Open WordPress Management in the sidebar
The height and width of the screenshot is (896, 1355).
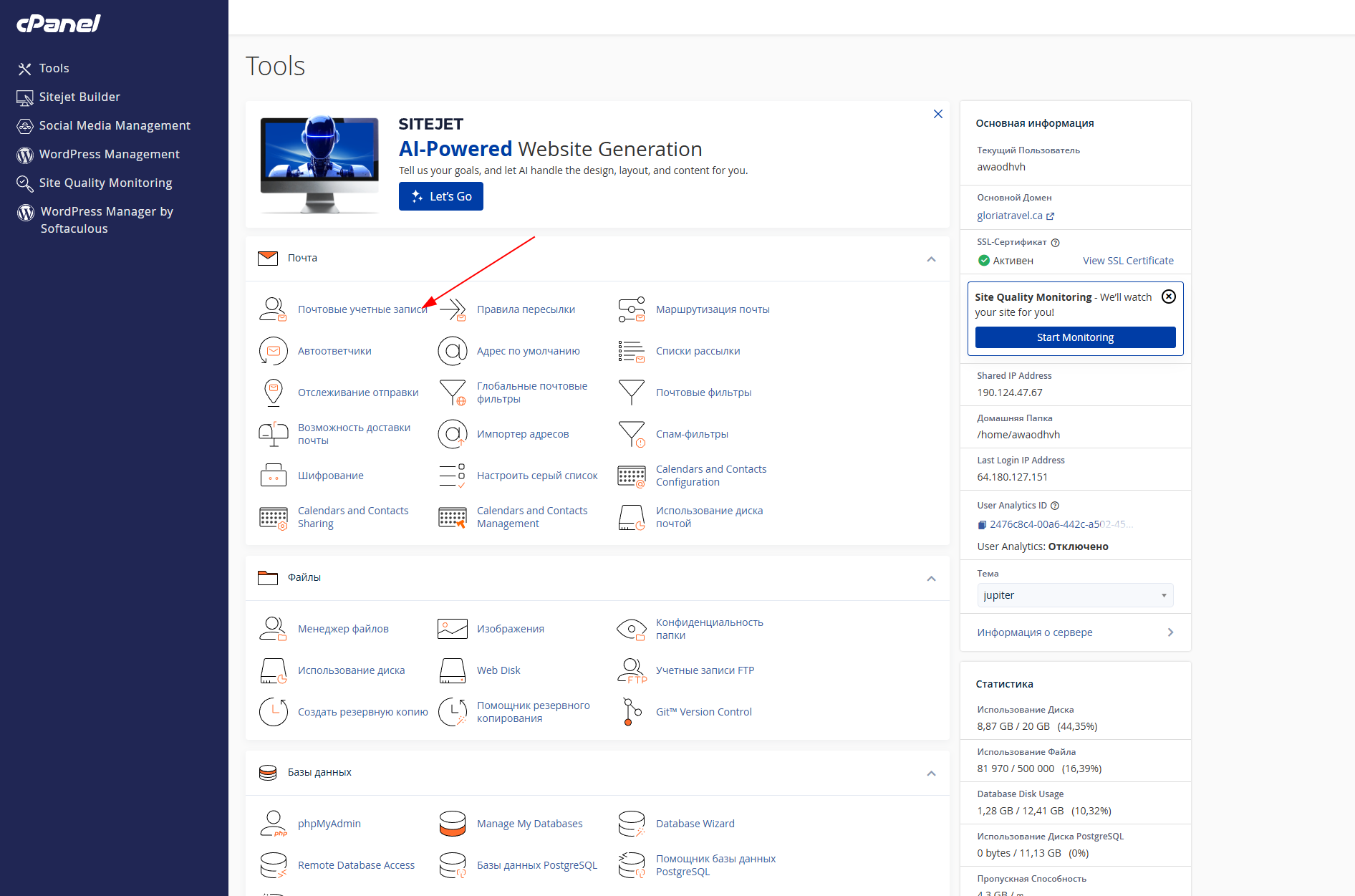click(98, 155)
